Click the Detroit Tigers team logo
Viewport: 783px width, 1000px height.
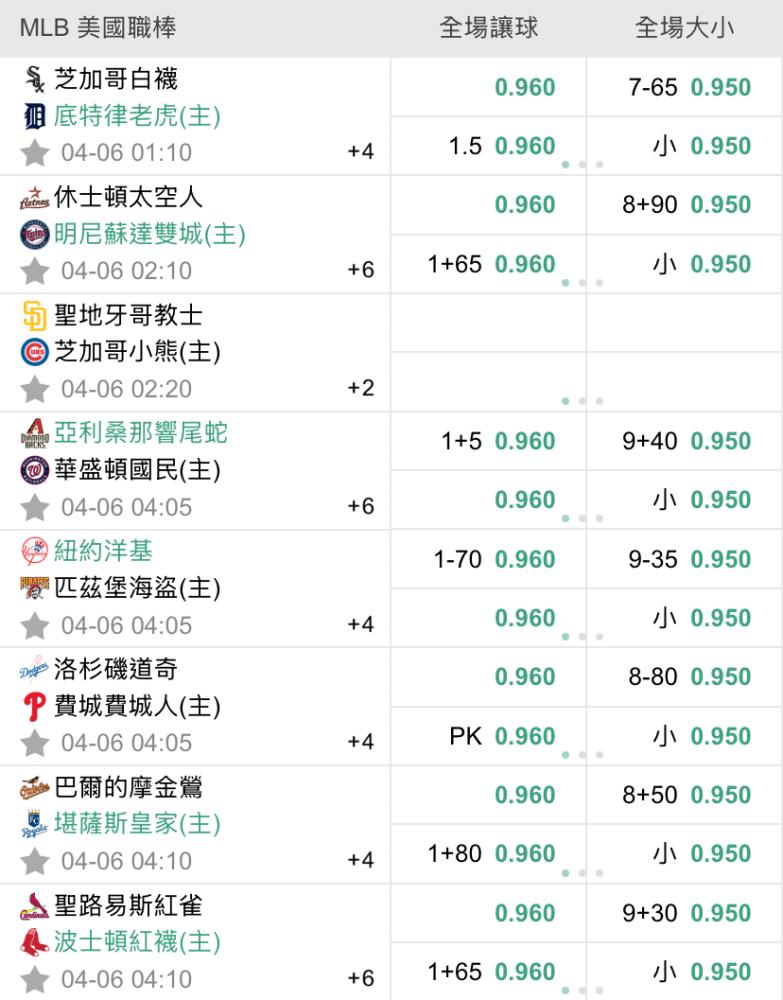(x=34, y=117)
